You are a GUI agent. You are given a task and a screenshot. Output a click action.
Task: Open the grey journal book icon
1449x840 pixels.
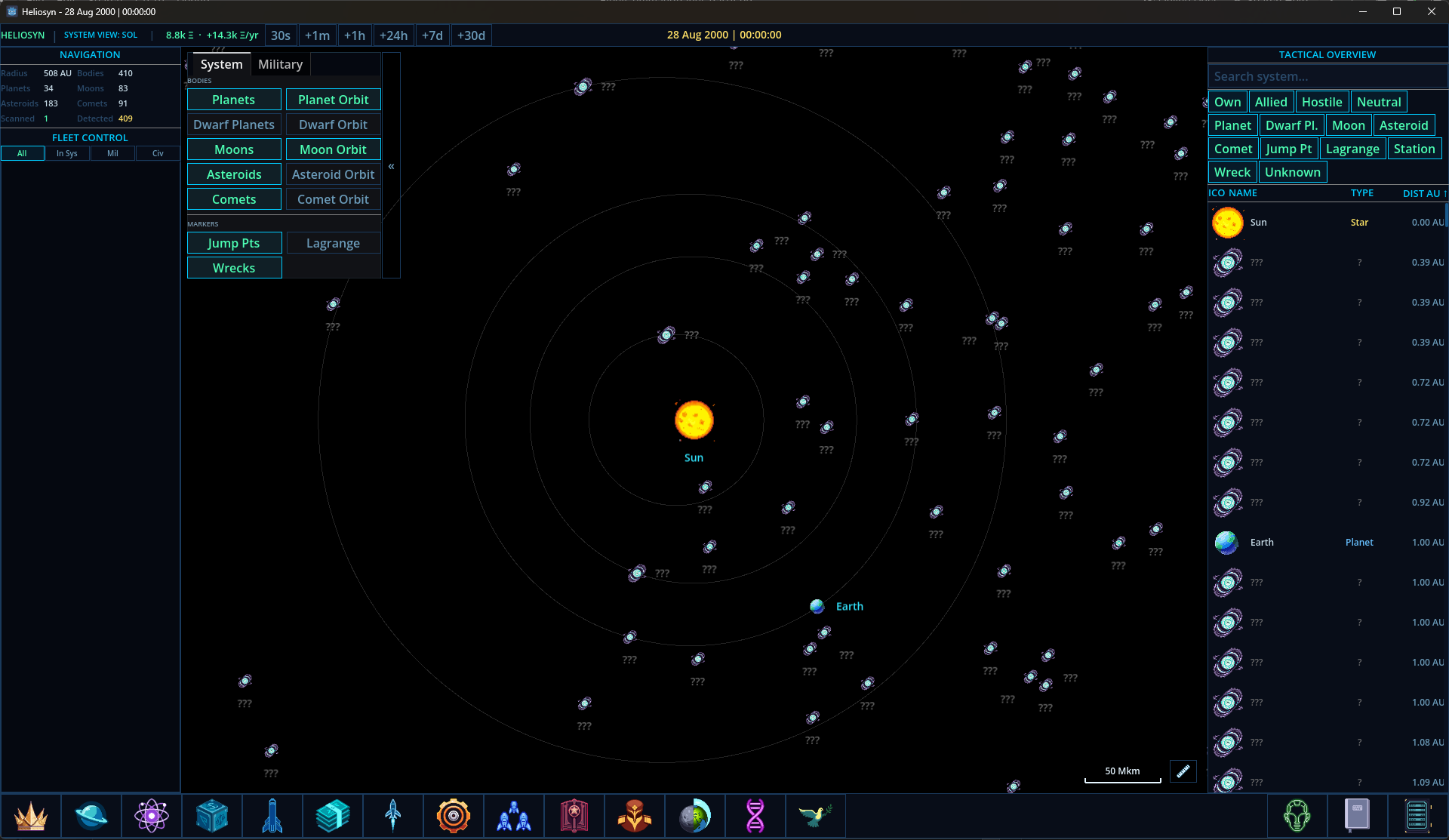[x=1357, y=816]
